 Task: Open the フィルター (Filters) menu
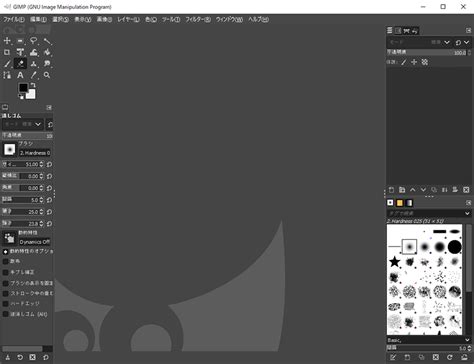click(198, 20)
